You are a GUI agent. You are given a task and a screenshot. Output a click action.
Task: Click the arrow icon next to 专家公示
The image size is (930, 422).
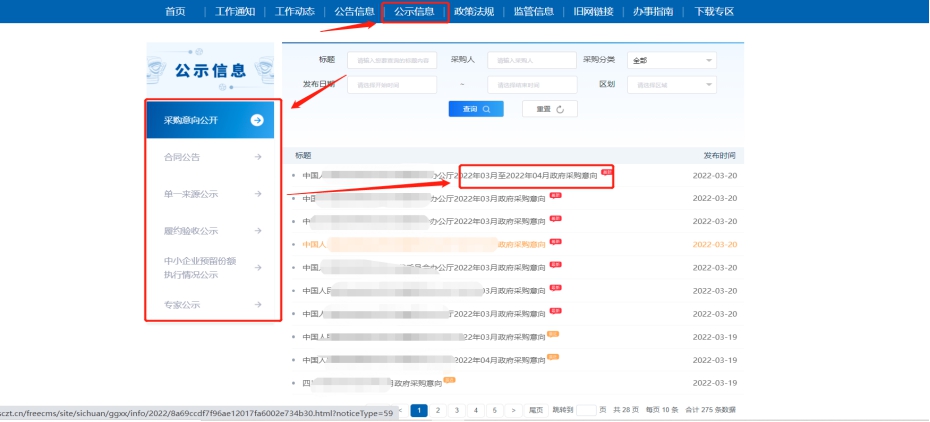258,305
